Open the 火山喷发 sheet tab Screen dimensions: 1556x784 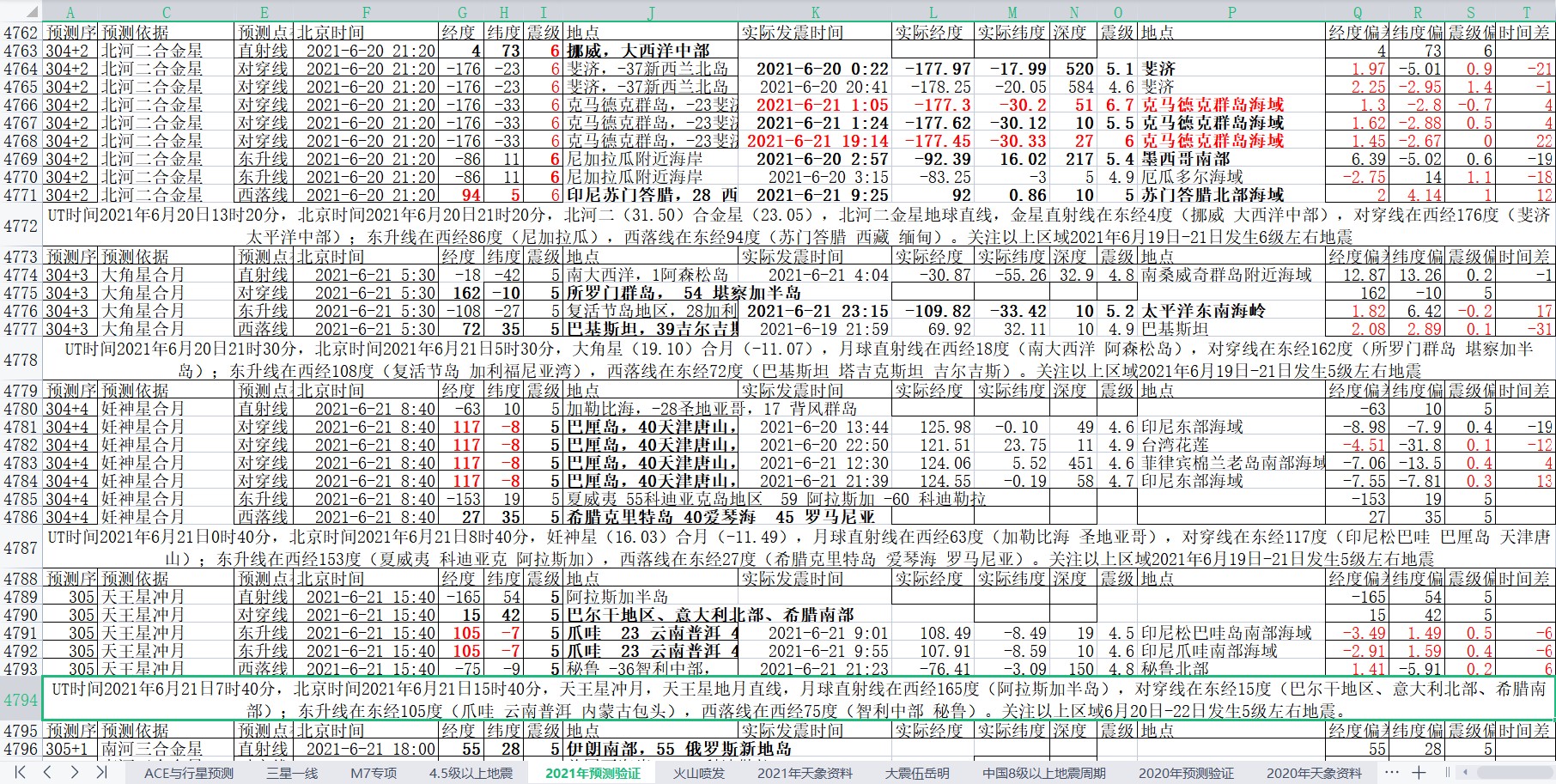698,773
